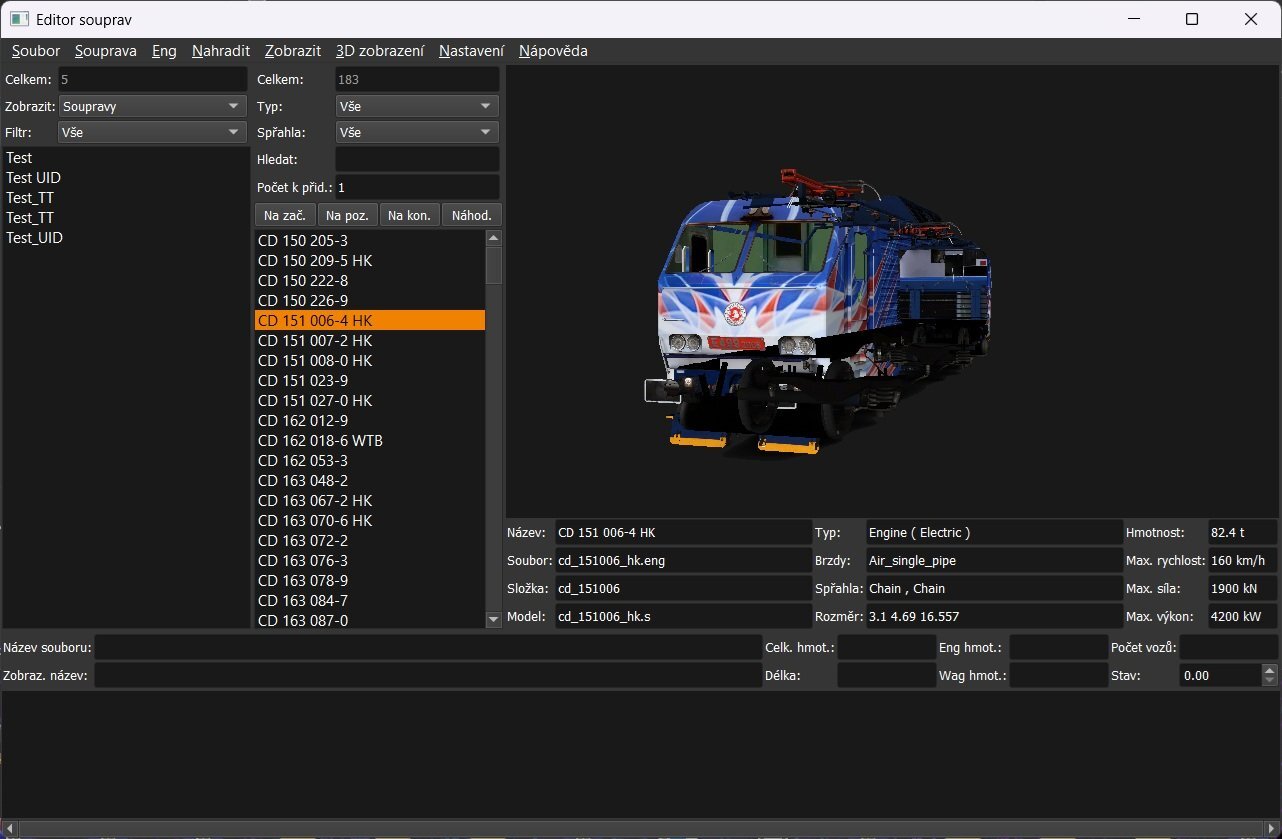The image size is (1282, 839).
Task: Select CD 162 018-6 WTB in the list
Action: (320, 441)
